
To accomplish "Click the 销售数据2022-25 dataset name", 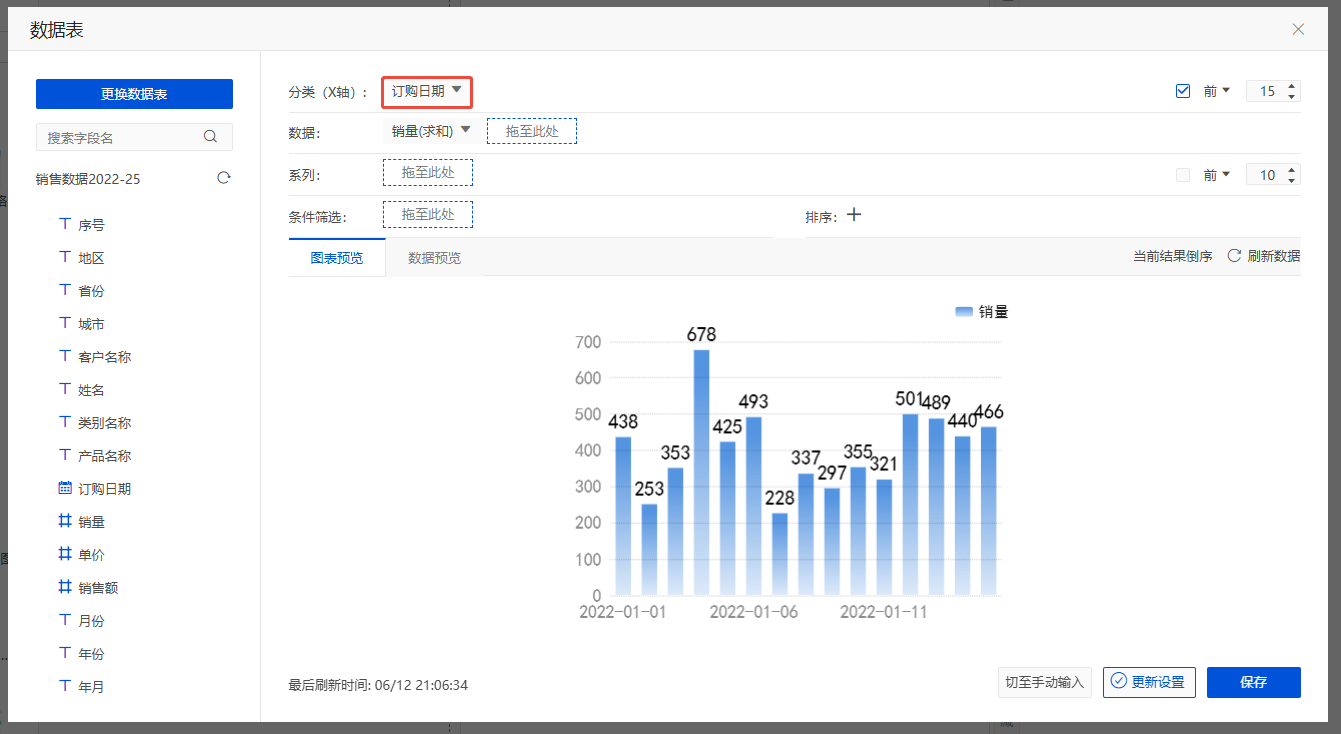I will click(x=88, y=179).
